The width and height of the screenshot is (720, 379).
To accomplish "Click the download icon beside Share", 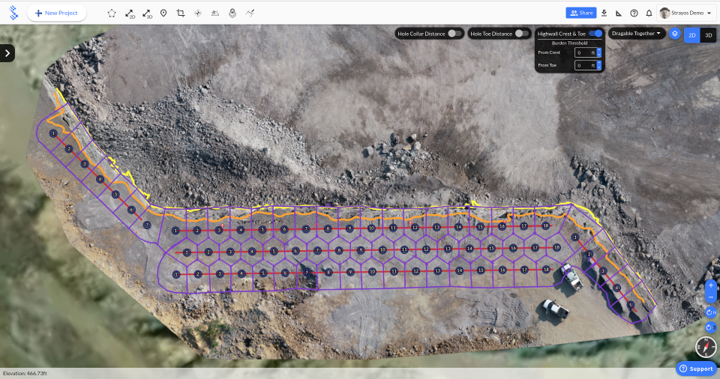I will click(x=604, y=13).
